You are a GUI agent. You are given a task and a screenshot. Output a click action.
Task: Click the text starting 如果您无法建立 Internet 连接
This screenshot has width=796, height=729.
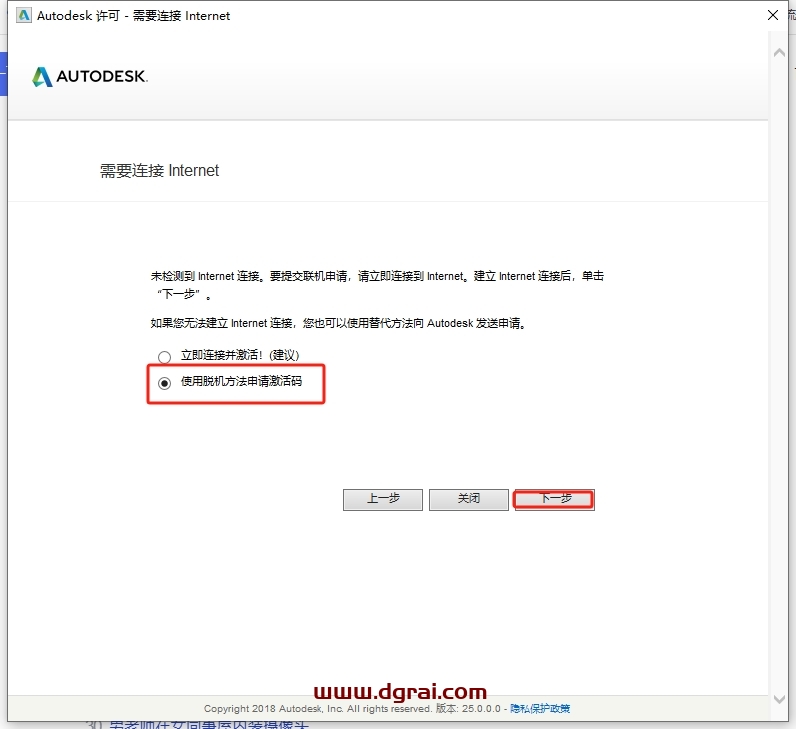click(x=339, y=323)
